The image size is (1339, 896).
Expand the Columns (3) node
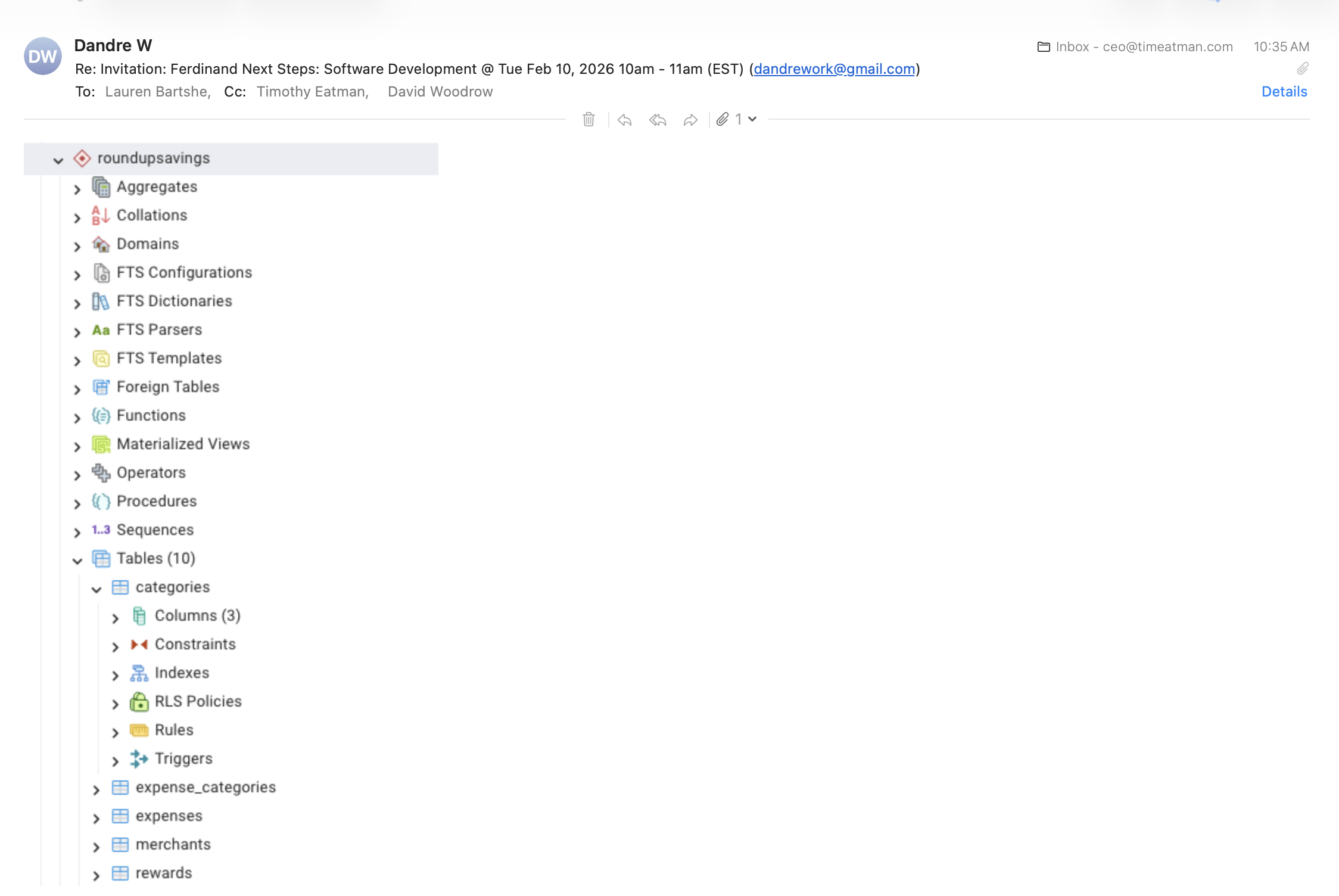(x=116, y=618)
